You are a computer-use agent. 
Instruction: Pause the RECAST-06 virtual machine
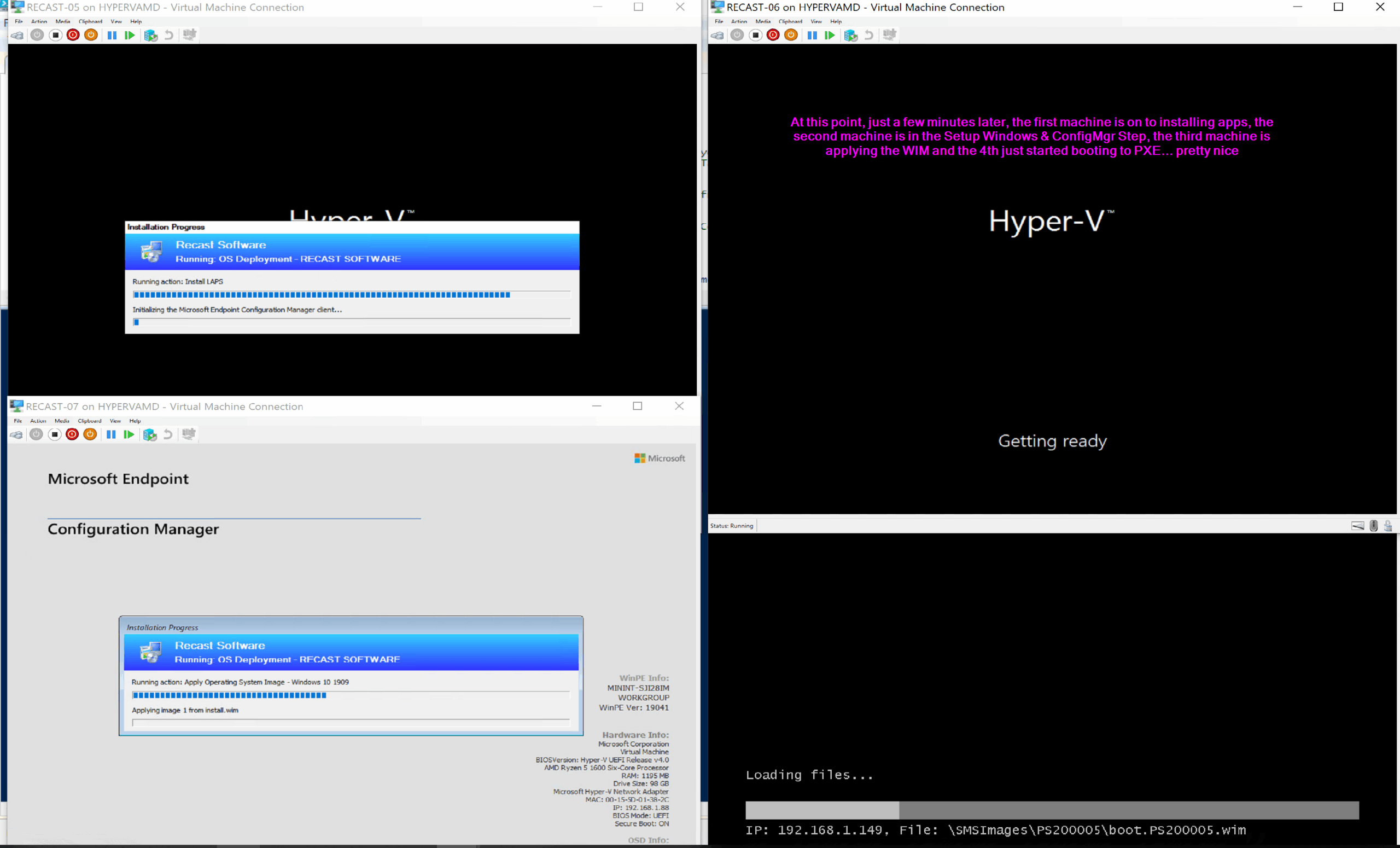[x=812, y=34]
